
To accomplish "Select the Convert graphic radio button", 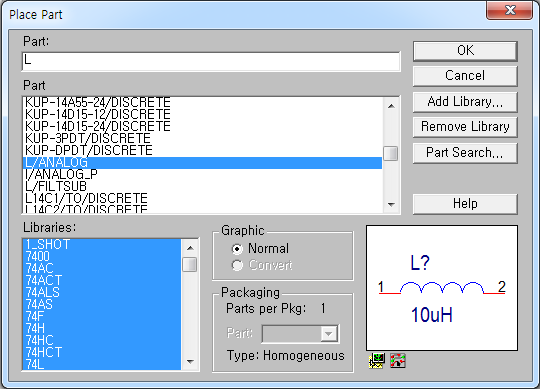I will pos(237,265).
